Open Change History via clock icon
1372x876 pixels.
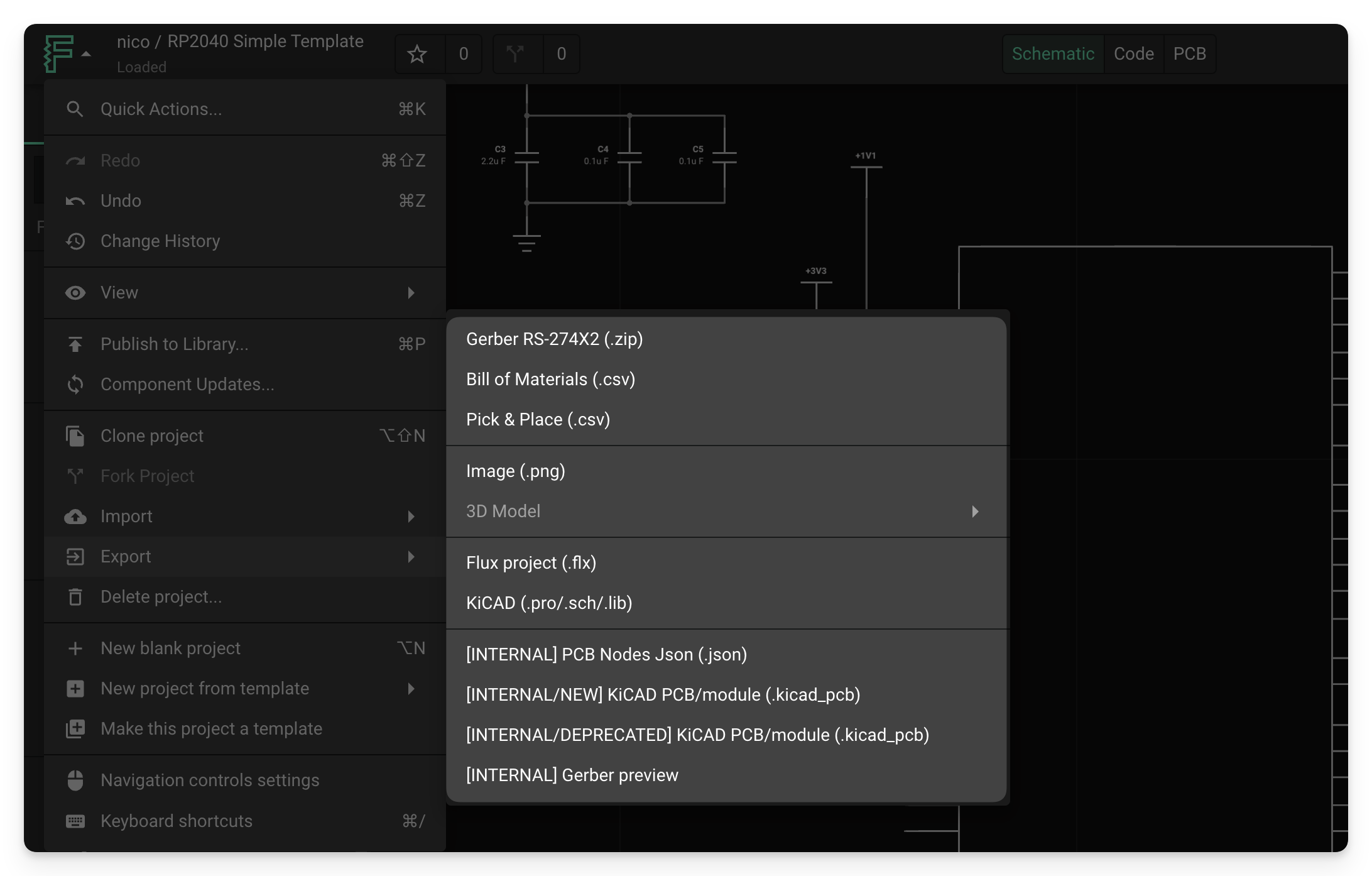(x=75, y=241)
